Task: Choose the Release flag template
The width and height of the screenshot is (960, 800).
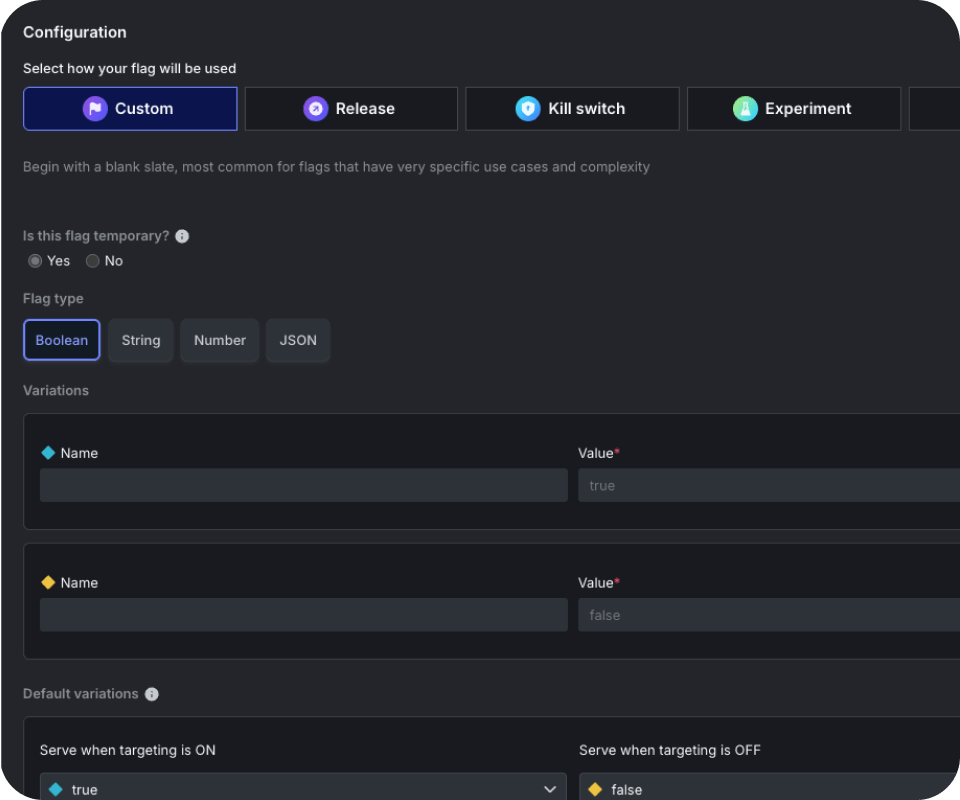Action: coord(351,109)
